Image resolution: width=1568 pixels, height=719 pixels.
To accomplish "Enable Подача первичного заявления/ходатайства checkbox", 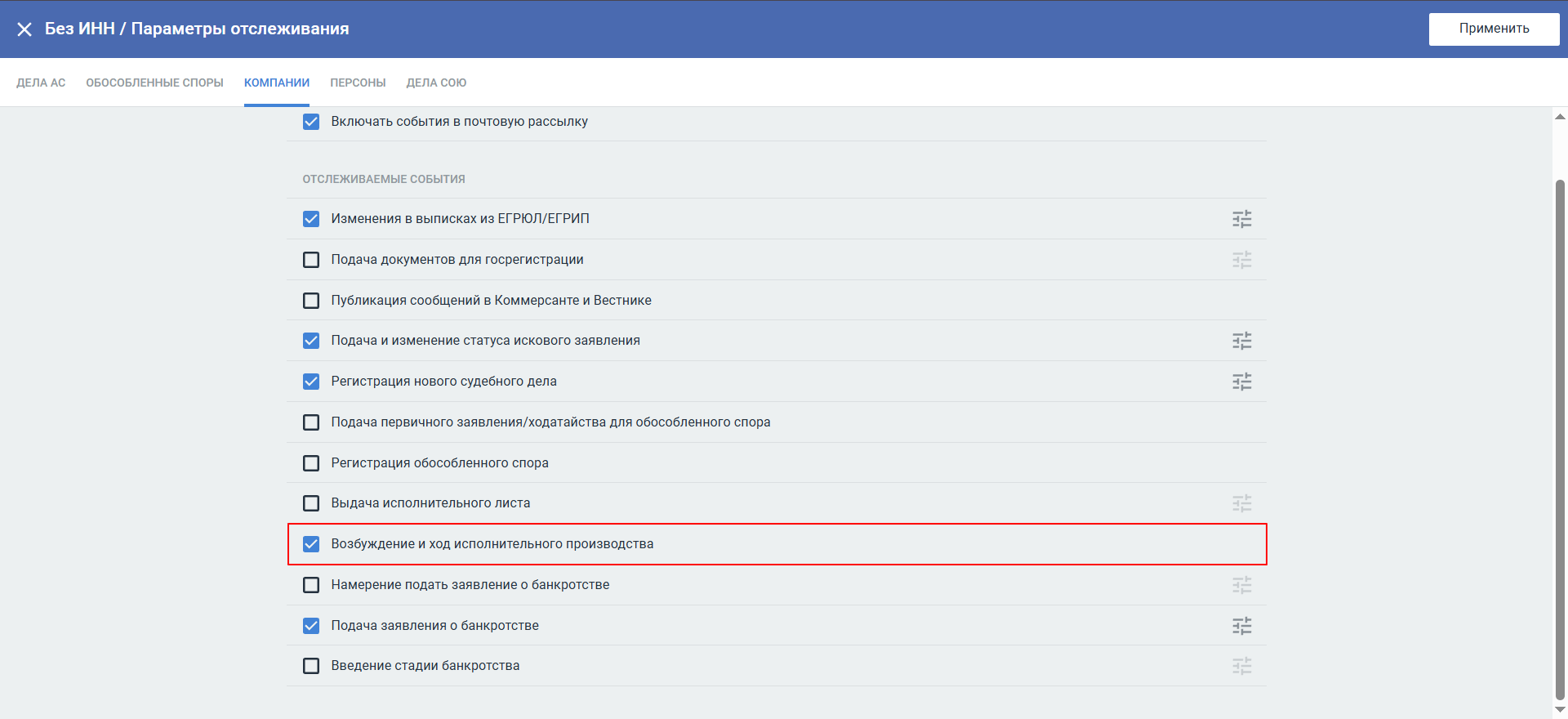I will (311, 422).
